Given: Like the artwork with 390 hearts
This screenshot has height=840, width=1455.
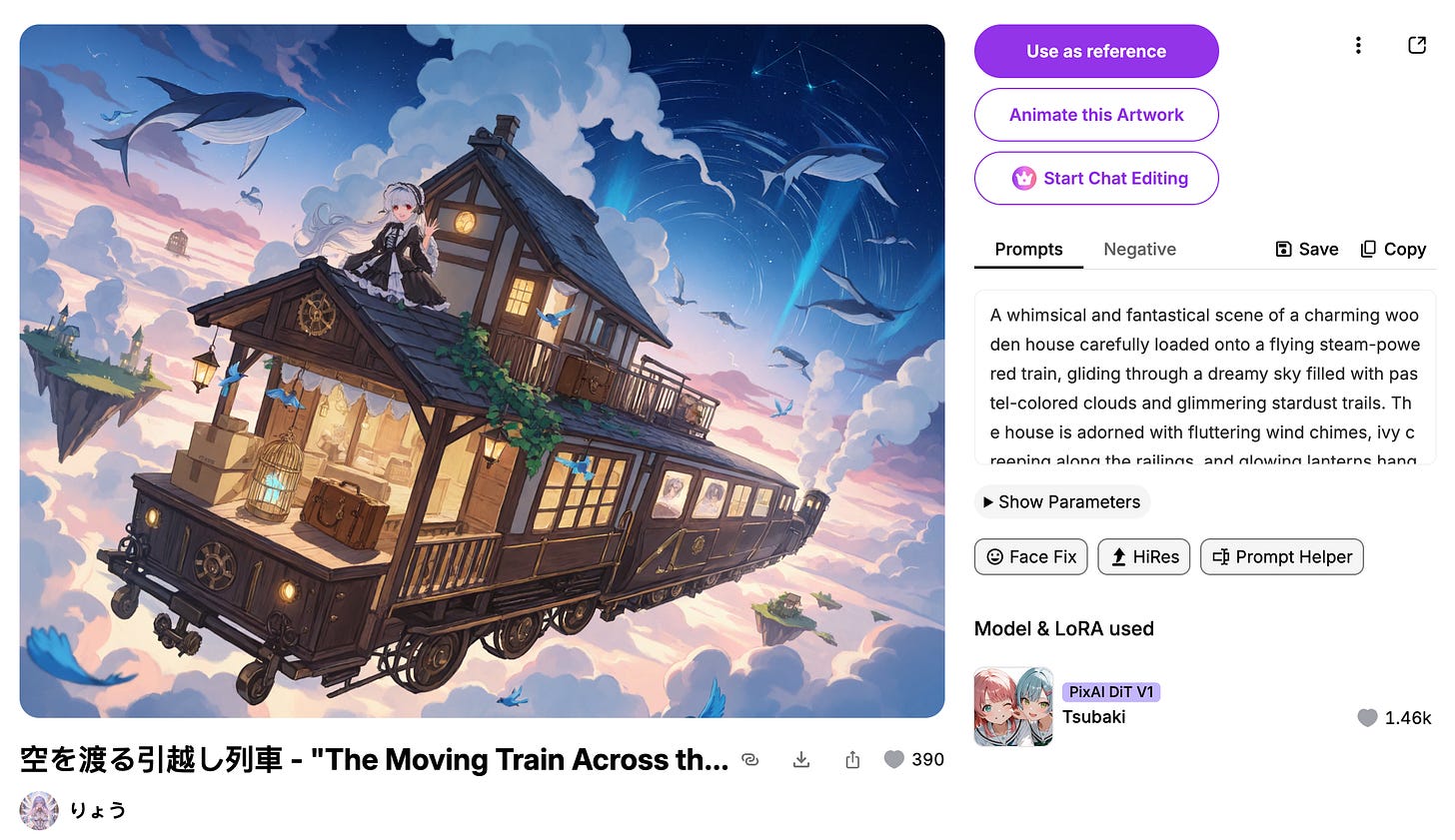Looking at the screenshot, I should [x=894, y=760].
